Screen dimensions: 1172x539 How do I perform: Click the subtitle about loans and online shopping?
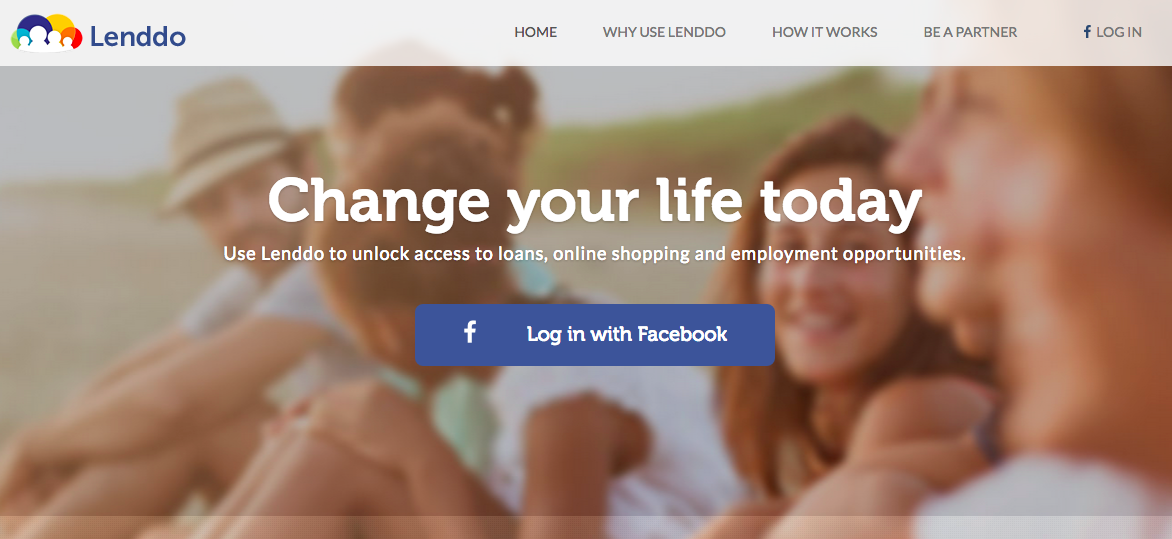(595, 254)
